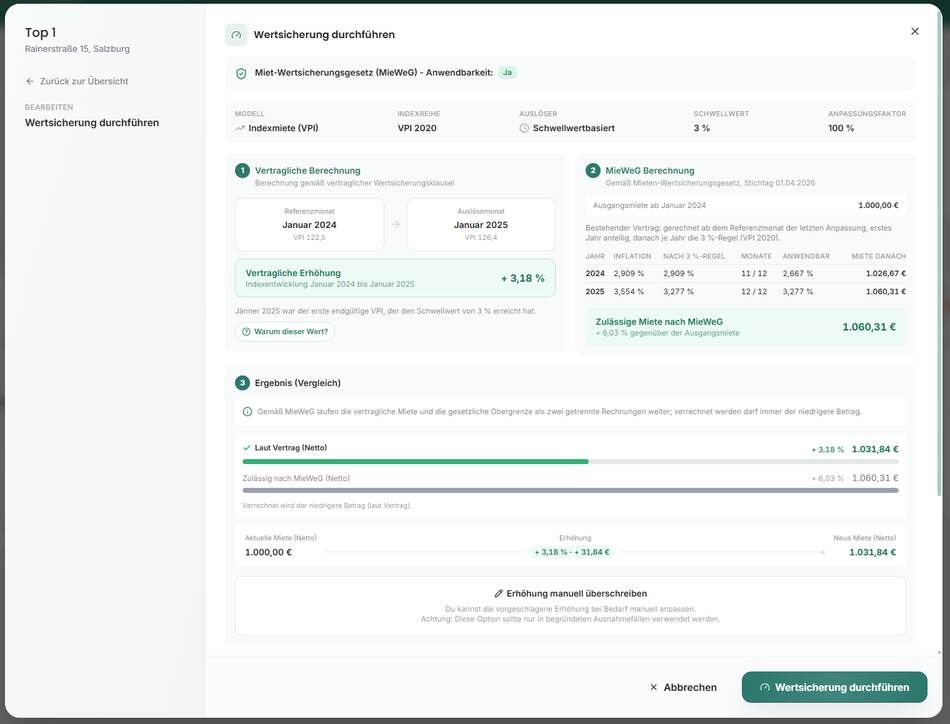Click the pencil icon beside Erhöhung manuell überschreiben
This screenshot has width=950, height=724.
tap(499, 594)
